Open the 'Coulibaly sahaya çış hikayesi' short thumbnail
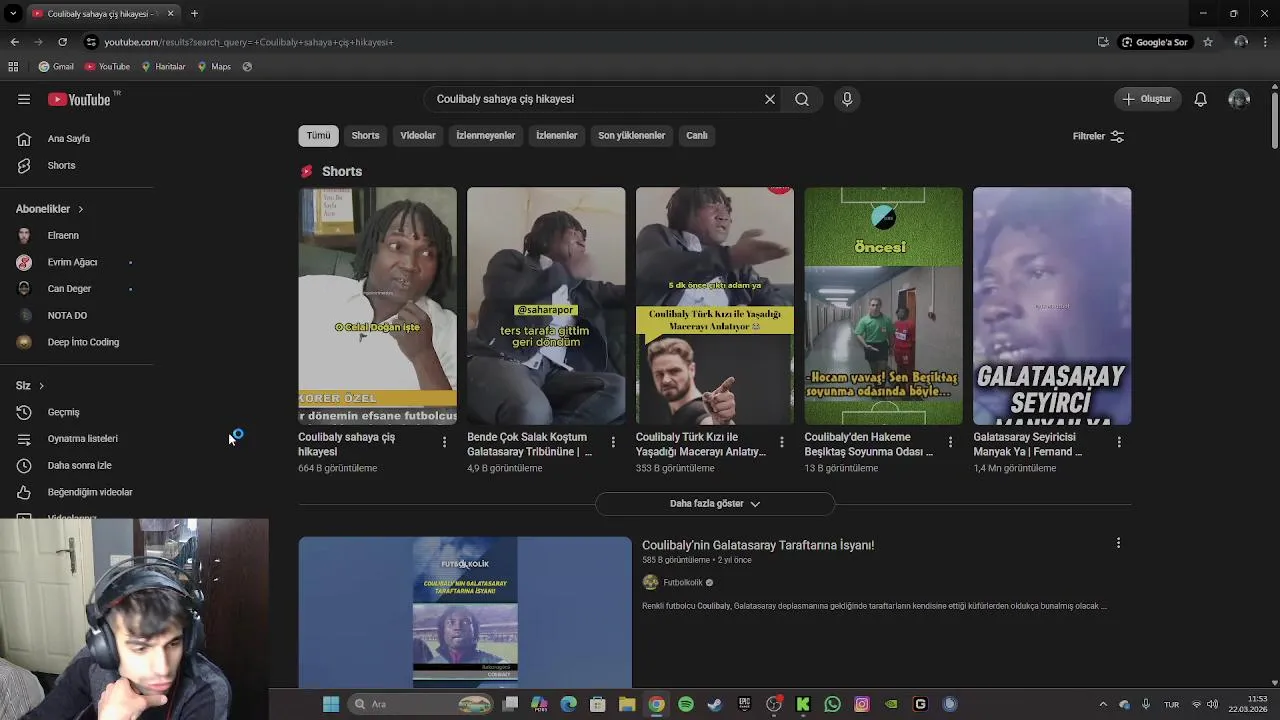1280x720 pixels. [377, 306]
